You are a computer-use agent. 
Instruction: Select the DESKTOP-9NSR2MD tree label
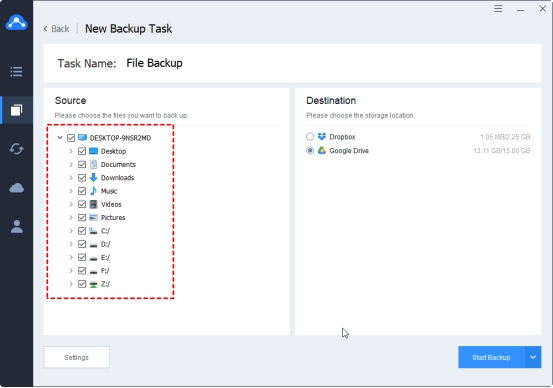pos(120,138)
